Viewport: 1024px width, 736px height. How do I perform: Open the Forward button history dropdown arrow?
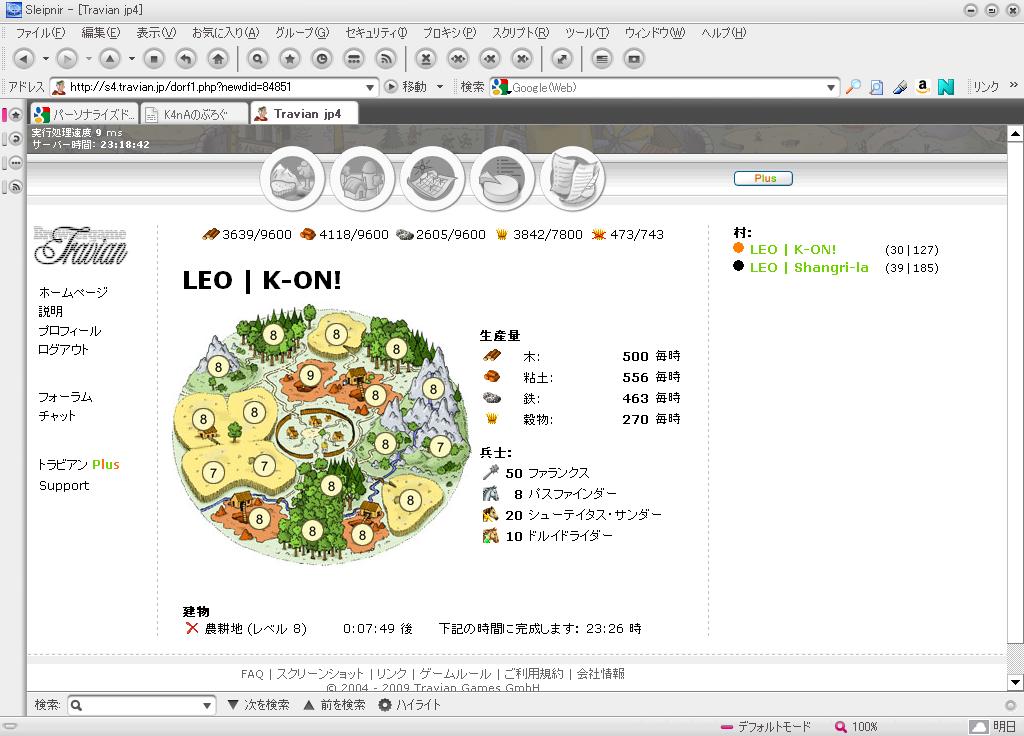pos(89,59)
